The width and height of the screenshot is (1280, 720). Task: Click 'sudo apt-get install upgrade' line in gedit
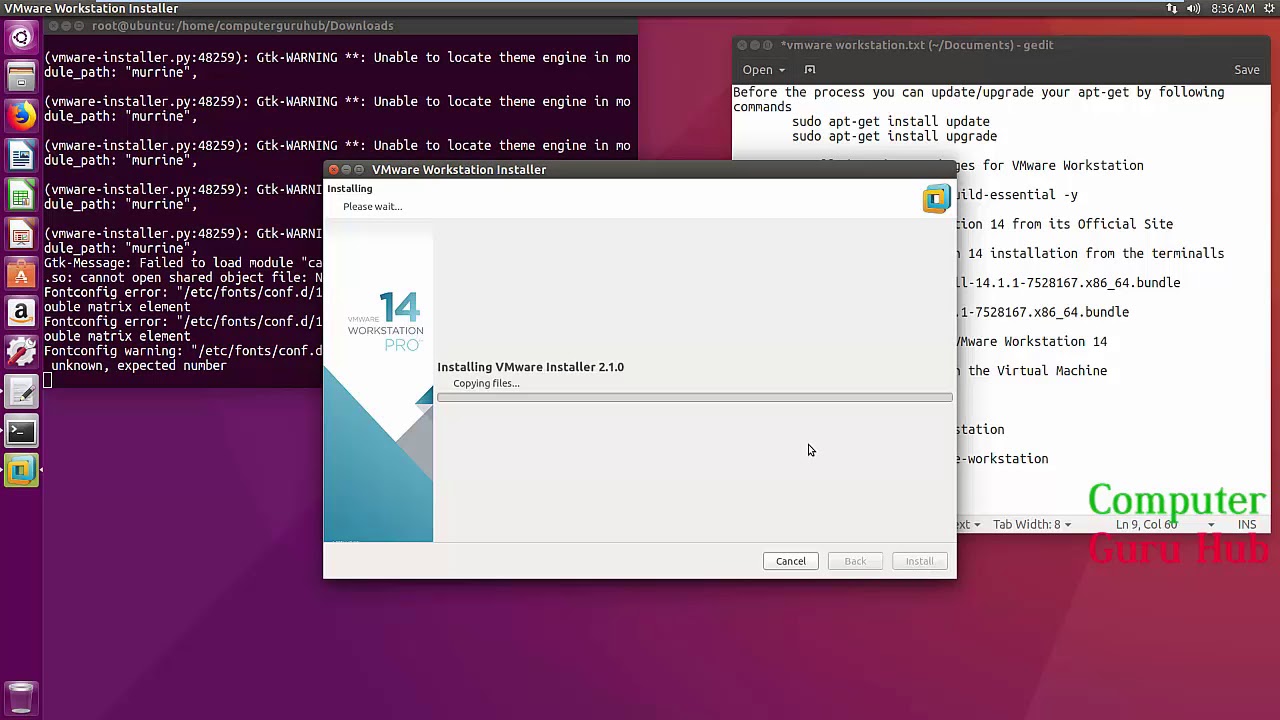[x=894, y=136]
